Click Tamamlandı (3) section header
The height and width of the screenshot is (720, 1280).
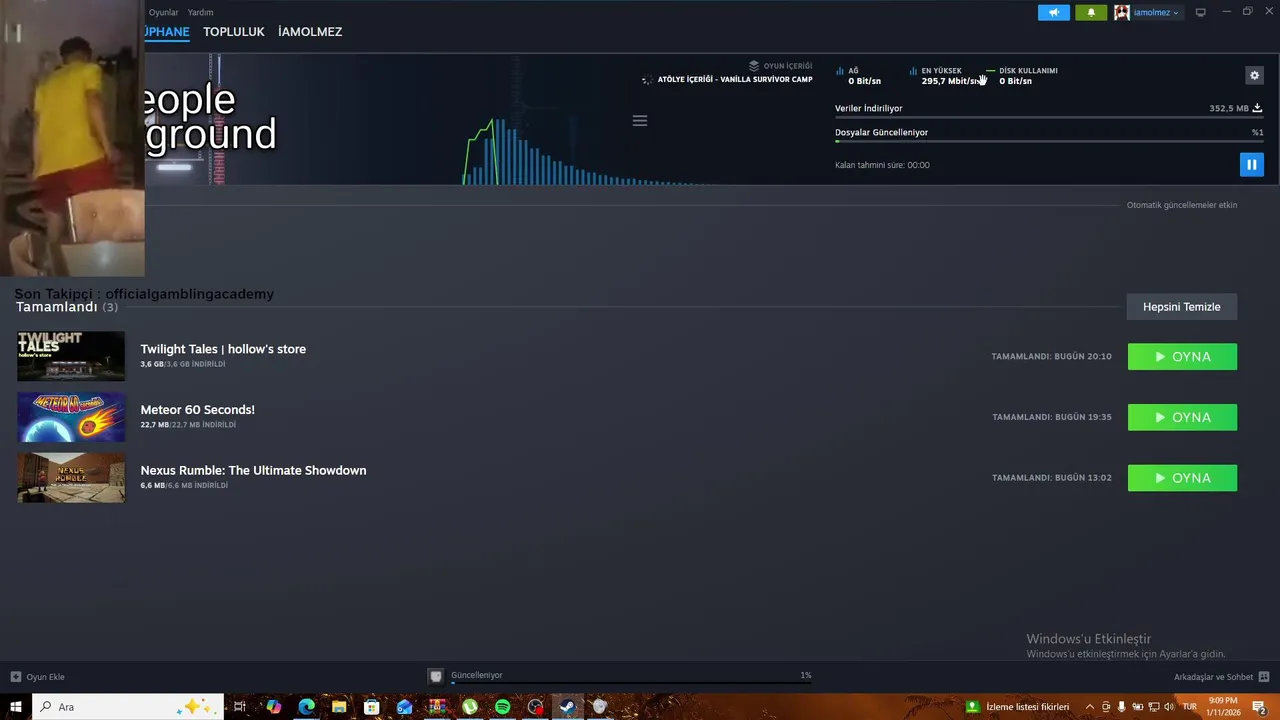pos(66,307)
